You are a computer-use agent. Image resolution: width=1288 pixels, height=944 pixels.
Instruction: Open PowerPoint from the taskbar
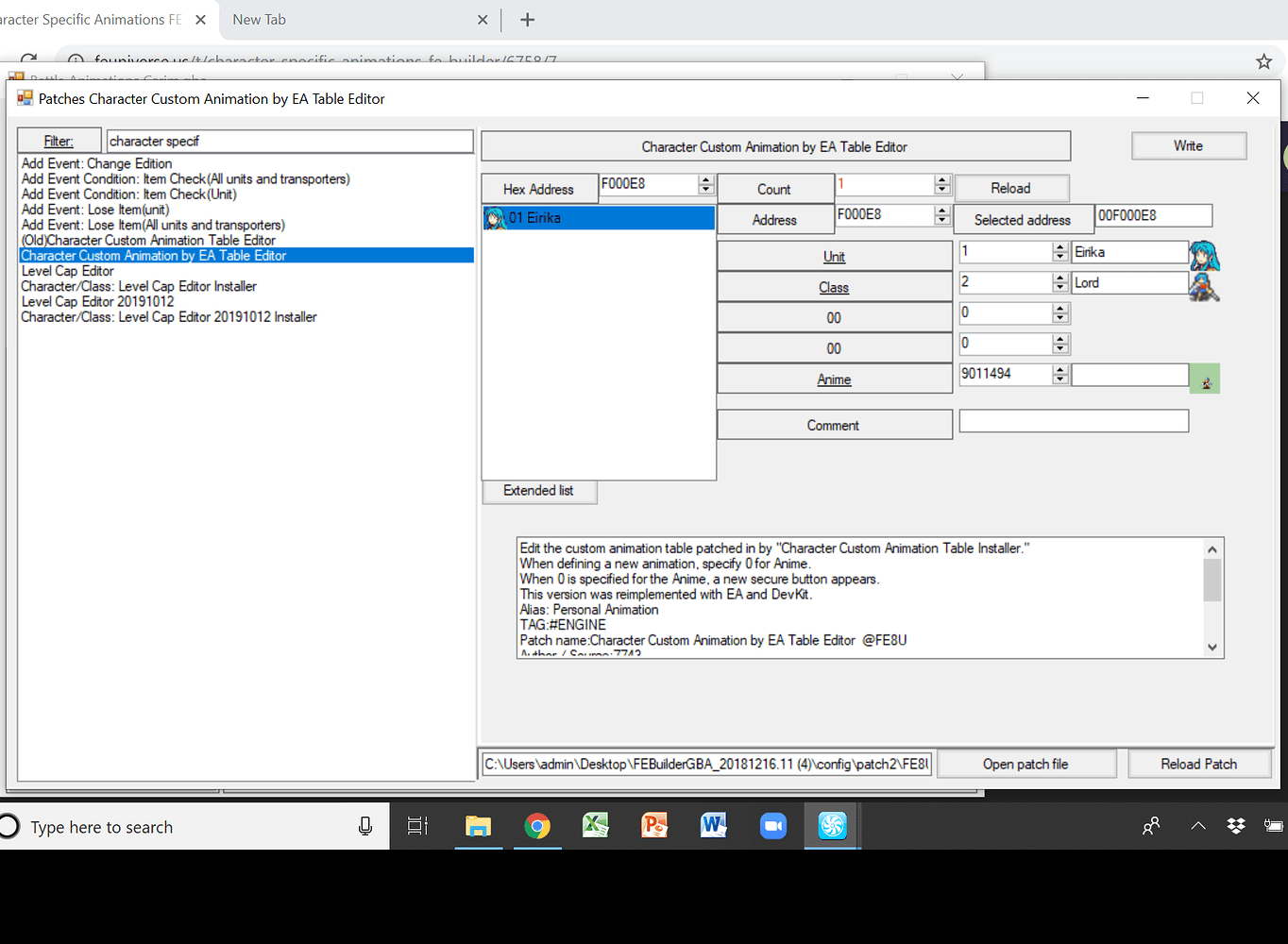point(654,827)
